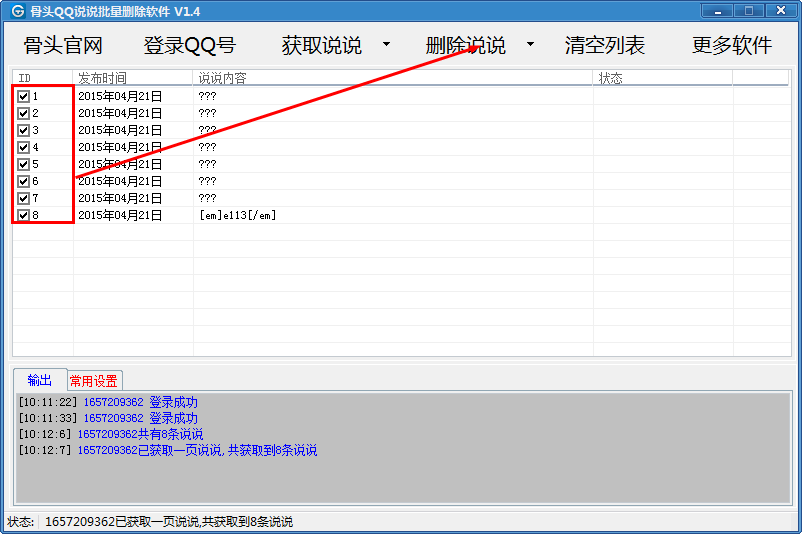This screenshot has height=534, width=802.
Task: Click the app logo icon in title bar
Action: [17, 11]
